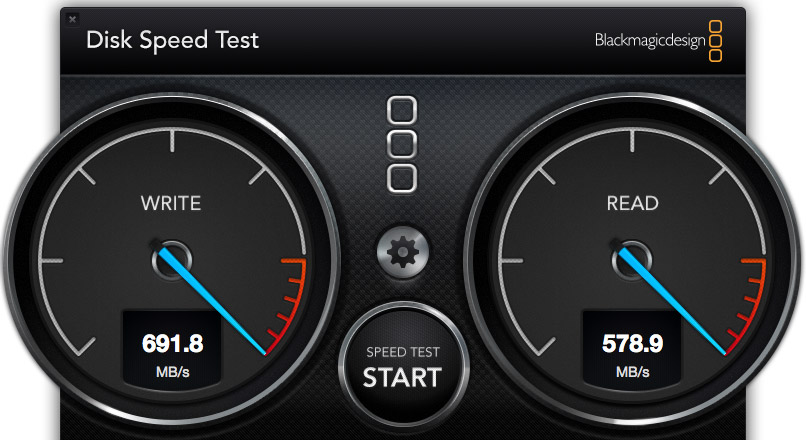Click the middle white rounded square
This screenshot has height=440, width=806.
click(402, 144)
